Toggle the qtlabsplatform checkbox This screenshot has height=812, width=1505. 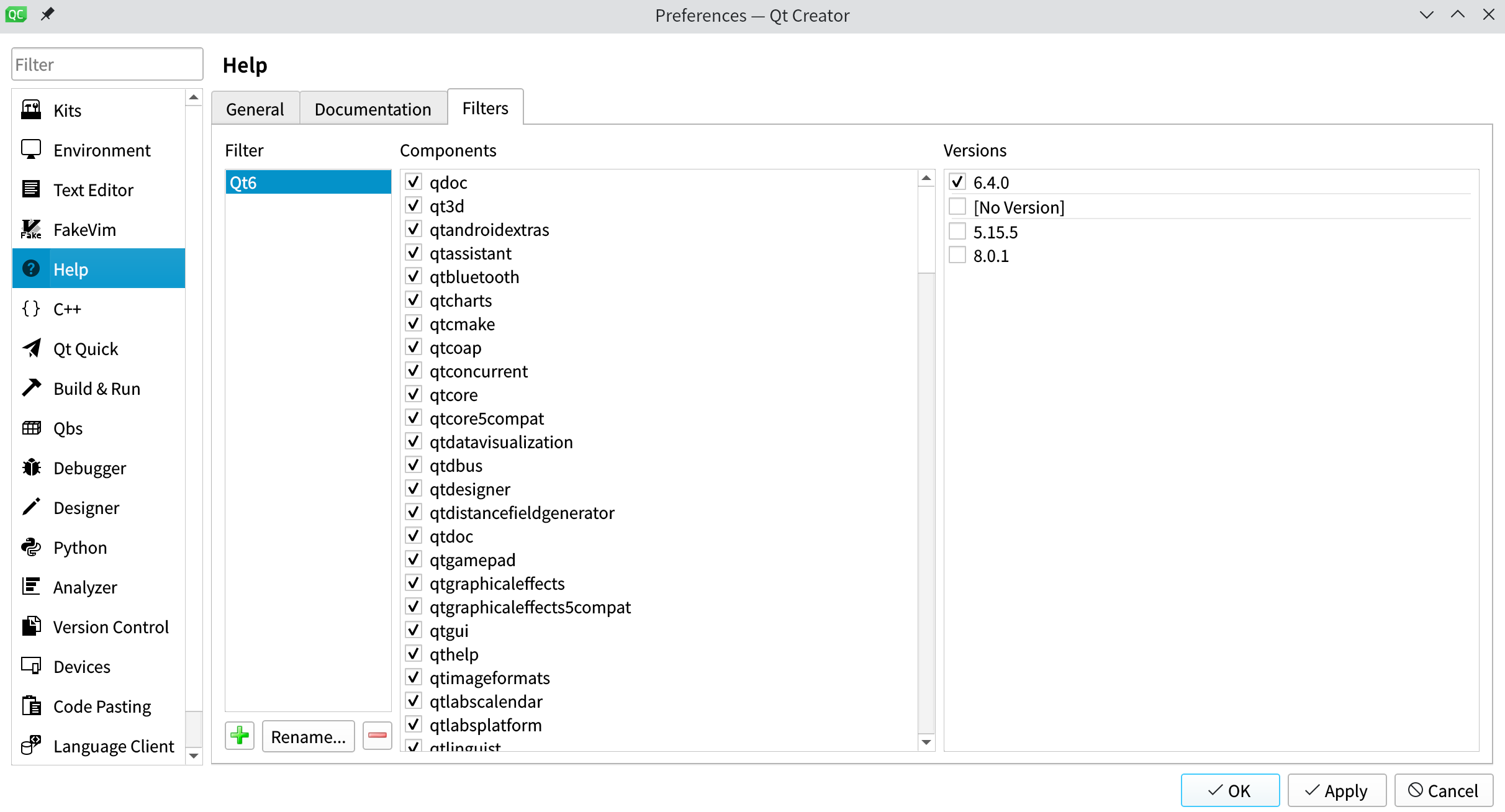point(414,724)
